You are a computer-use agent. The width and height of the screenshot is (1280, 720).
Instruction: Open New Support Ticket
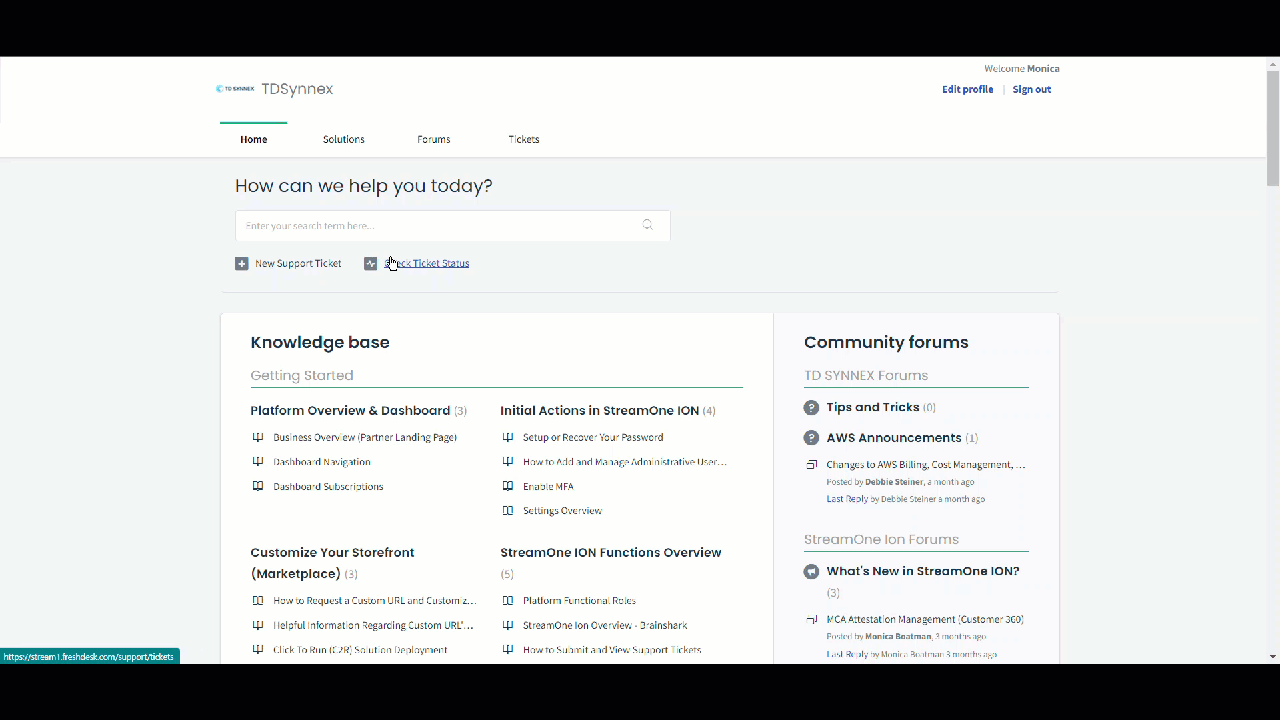coord(298,264)
